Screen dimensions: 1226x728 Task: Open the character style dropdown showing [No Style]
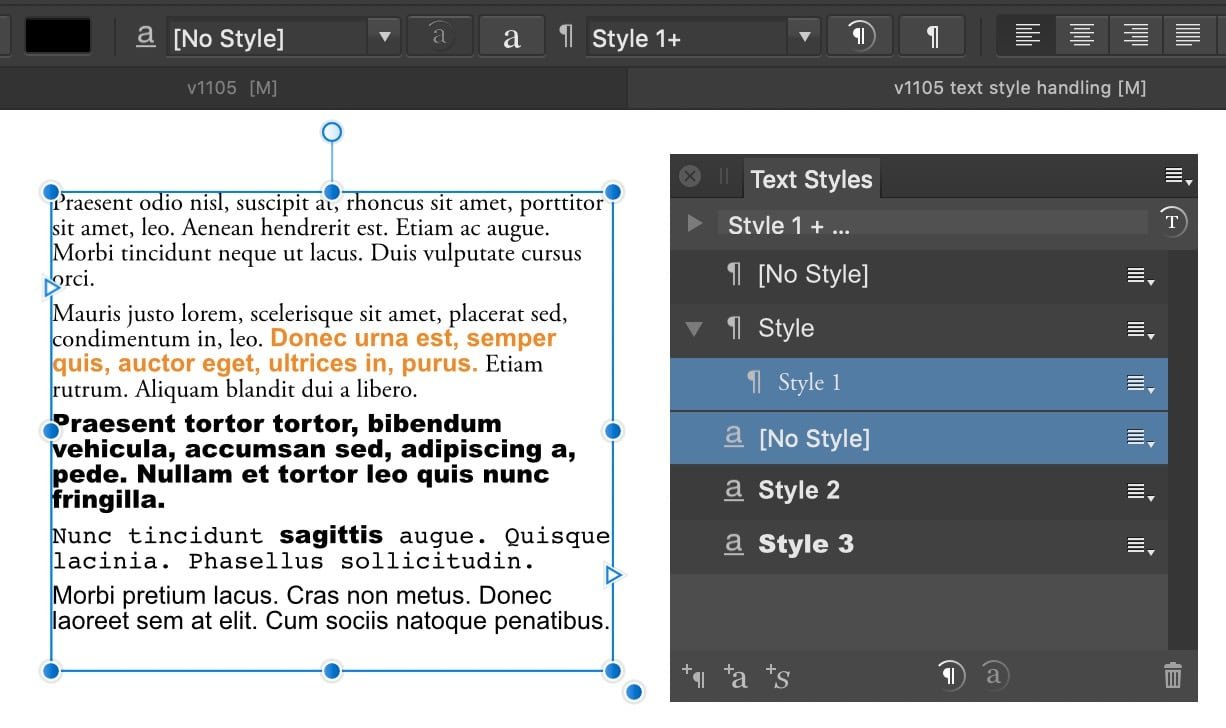pyautogui.click(x=385, y=36)
